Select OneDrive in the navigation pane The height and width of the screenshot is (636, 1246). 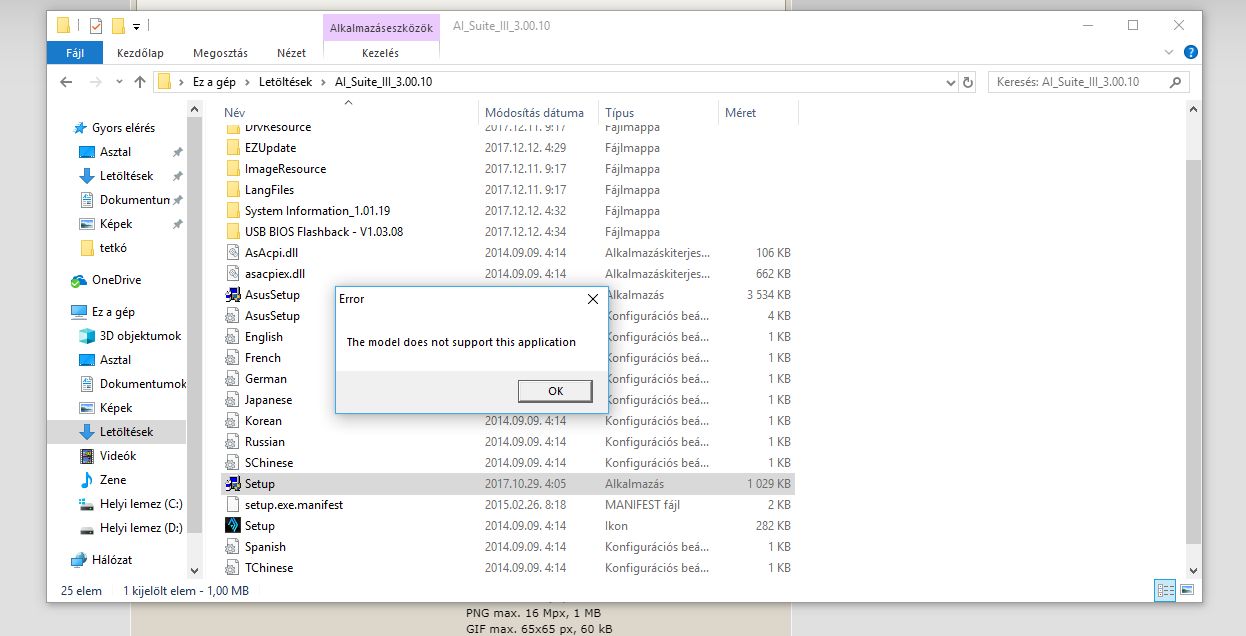tap(116, 280)
